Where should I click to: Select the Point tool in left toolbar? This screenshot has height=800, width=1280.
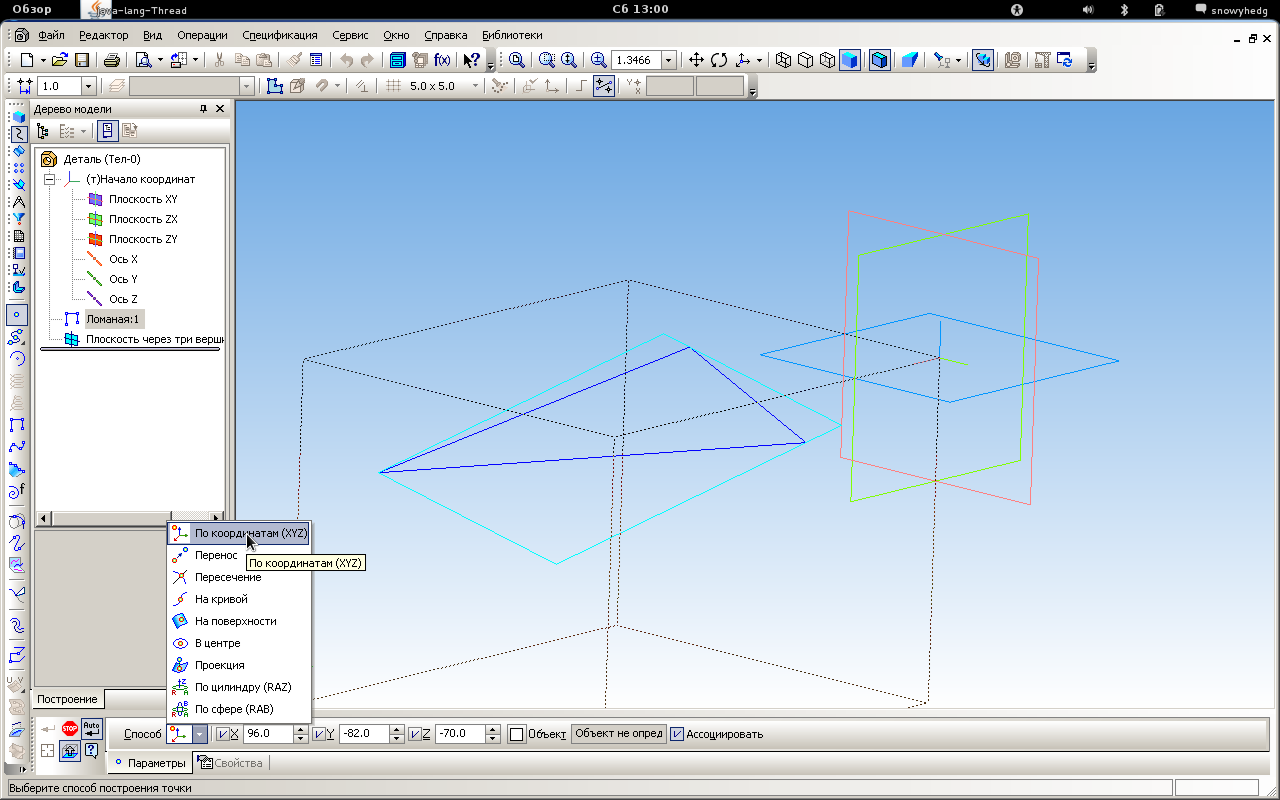point(17,315)
